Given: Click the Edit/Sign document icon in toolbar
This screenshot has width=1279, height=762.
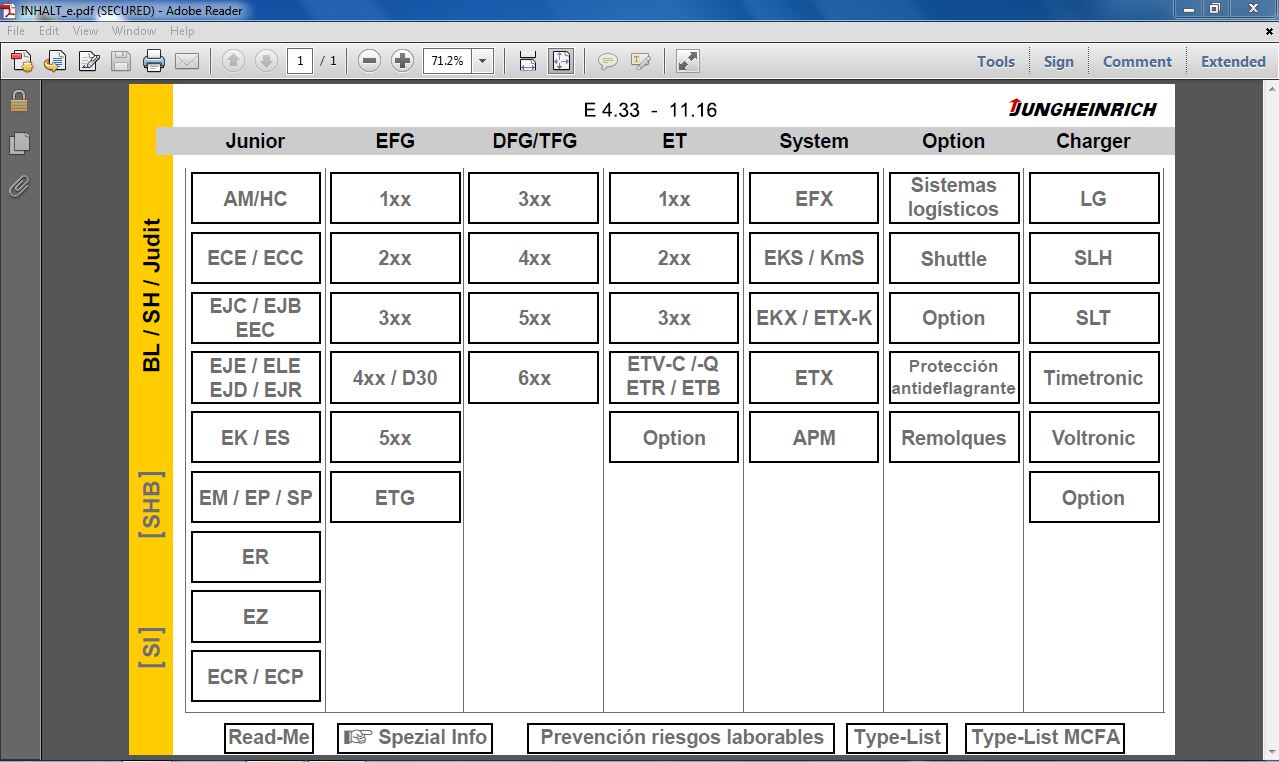Looking at the screenshot, I should coord(88,61).
